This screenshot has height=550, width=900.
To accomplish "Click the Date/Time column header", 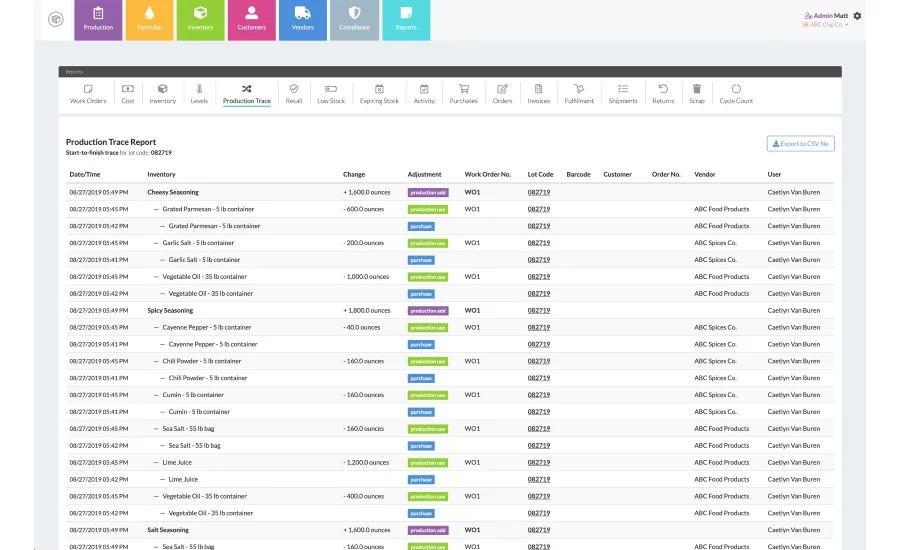I will pyautogui.click(x=84, y=174).
